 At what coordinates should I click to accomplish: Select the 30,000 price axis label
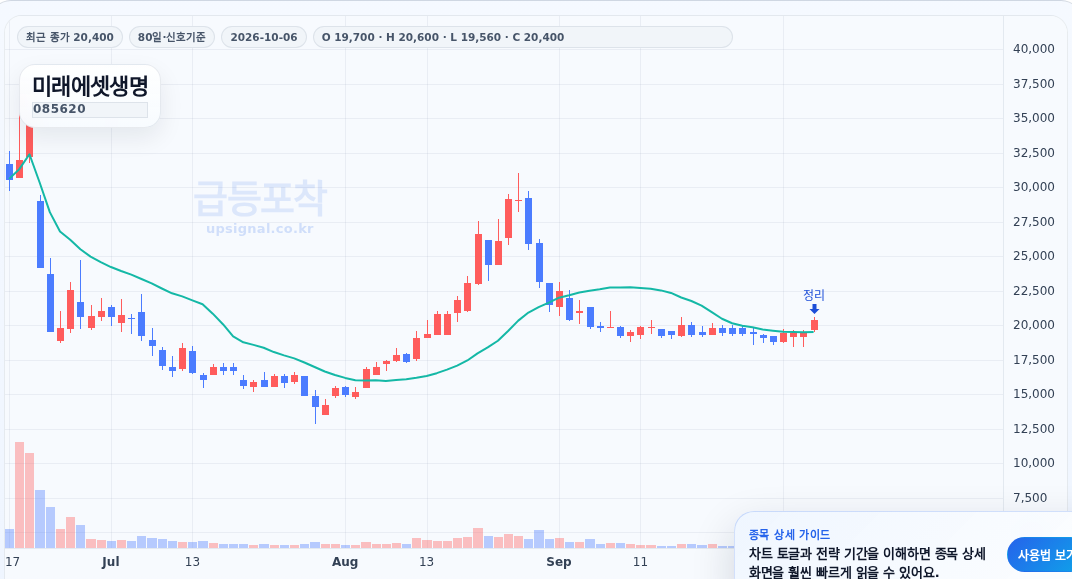pyautogui.click(x=1034, y=187)
